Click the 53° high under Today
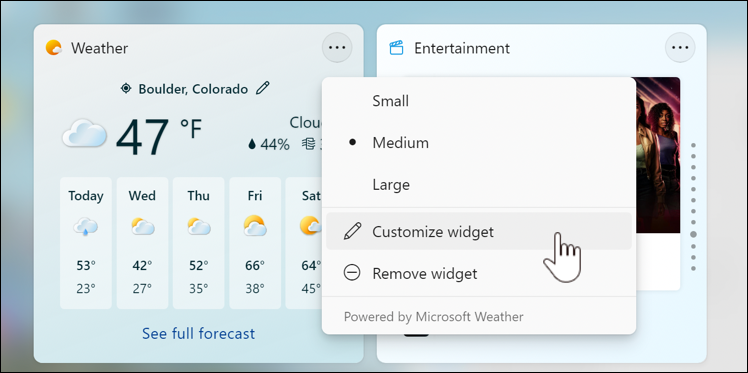Image resolution: width=748 pixels, height=373 pixels. [x=86, y=266]
